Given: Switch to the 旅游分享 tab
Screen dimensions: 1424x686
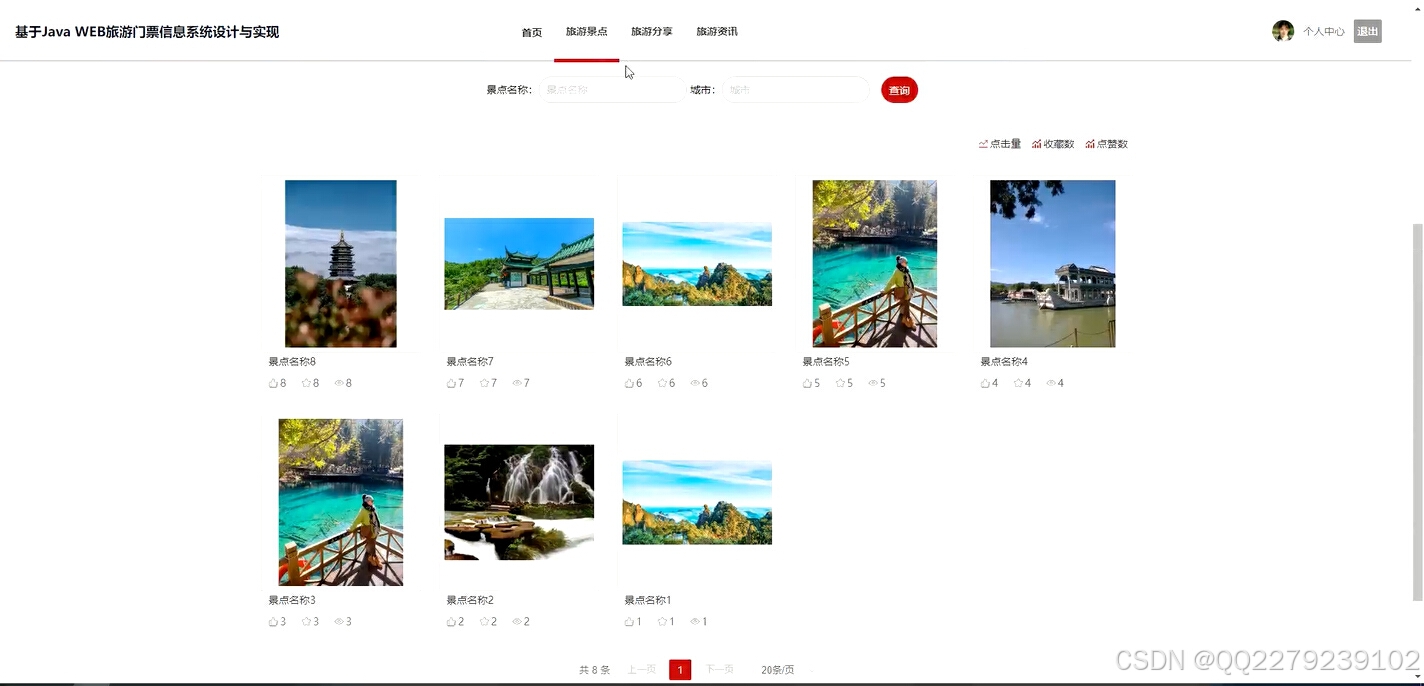Looking at the screenshot, I should point(651,31).
